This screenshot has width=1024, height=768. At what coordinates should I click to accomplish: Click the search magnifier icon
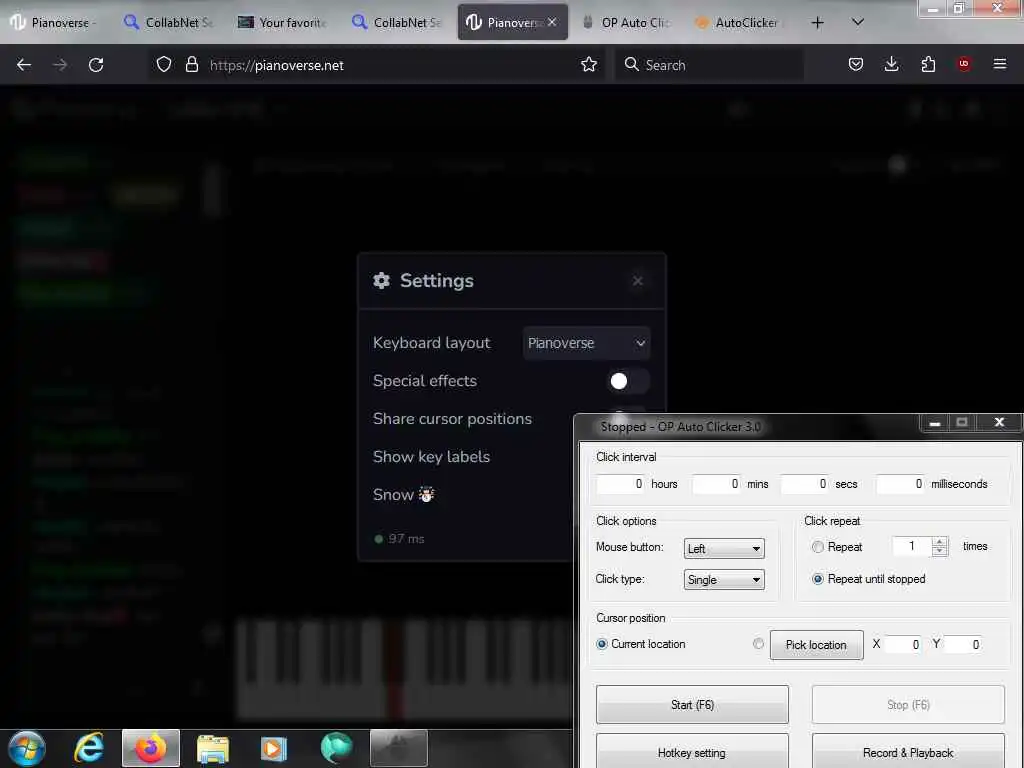pos(632,64)
